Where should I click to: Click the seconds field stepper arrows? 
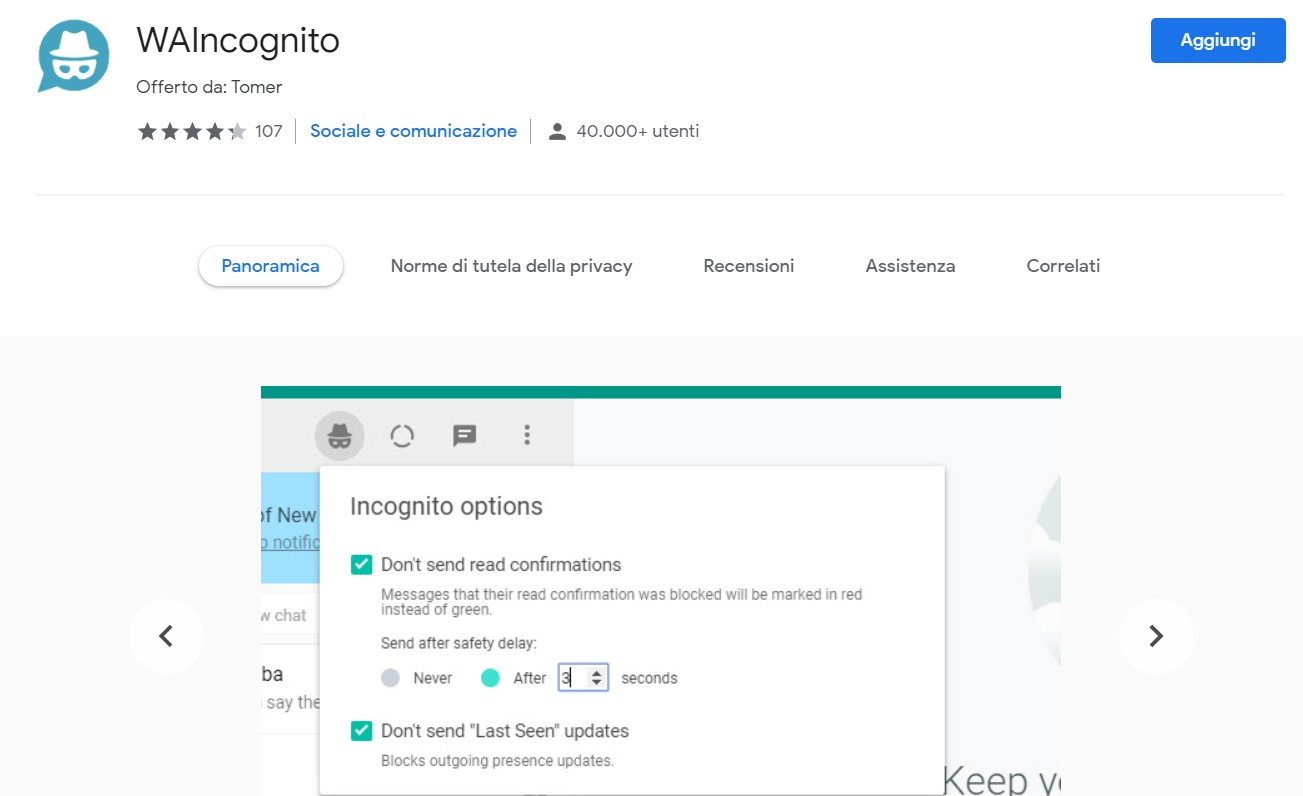click(x=597, y=678)
